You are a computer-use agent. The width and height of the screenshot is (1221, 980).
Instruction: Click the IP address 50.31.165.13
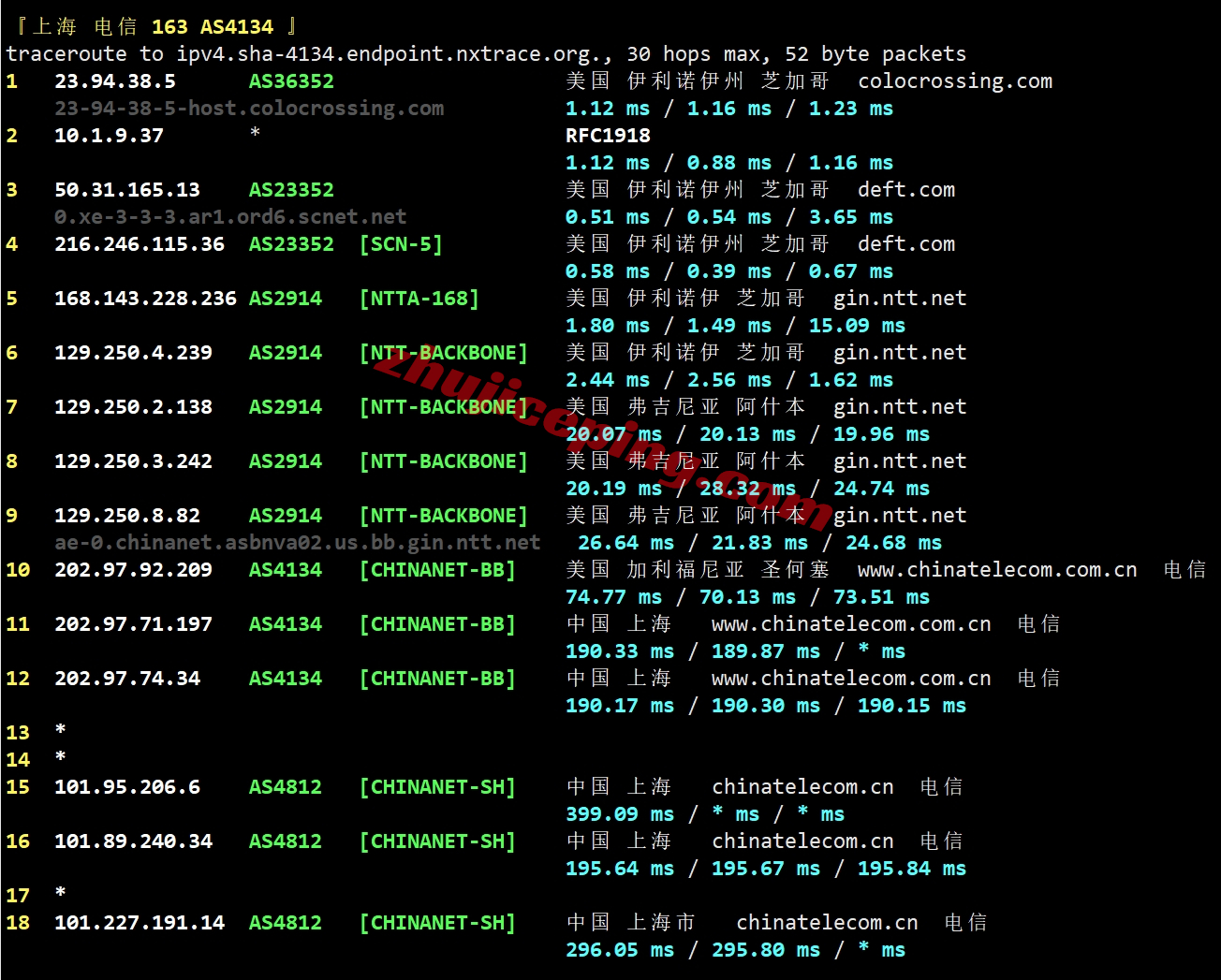coord(126,190)
